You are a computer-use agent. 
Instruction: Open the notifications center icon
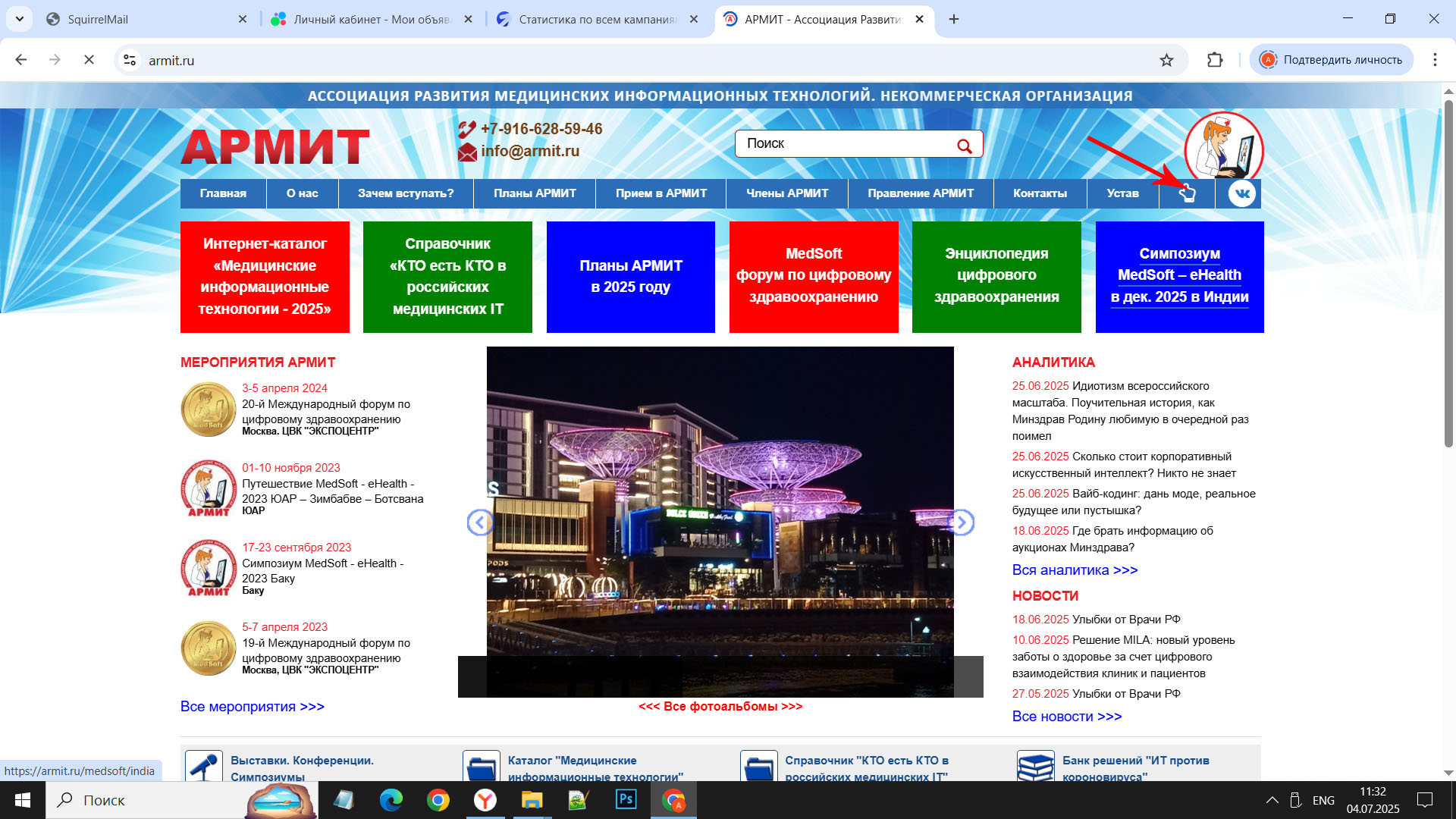click(x=1425, y=800)
